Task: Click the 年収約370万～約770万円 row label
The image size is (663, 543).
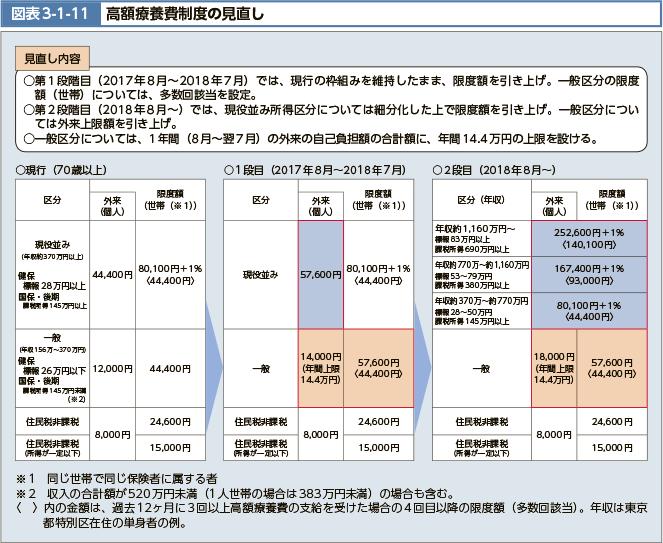Action: click(x=480, y=311)
